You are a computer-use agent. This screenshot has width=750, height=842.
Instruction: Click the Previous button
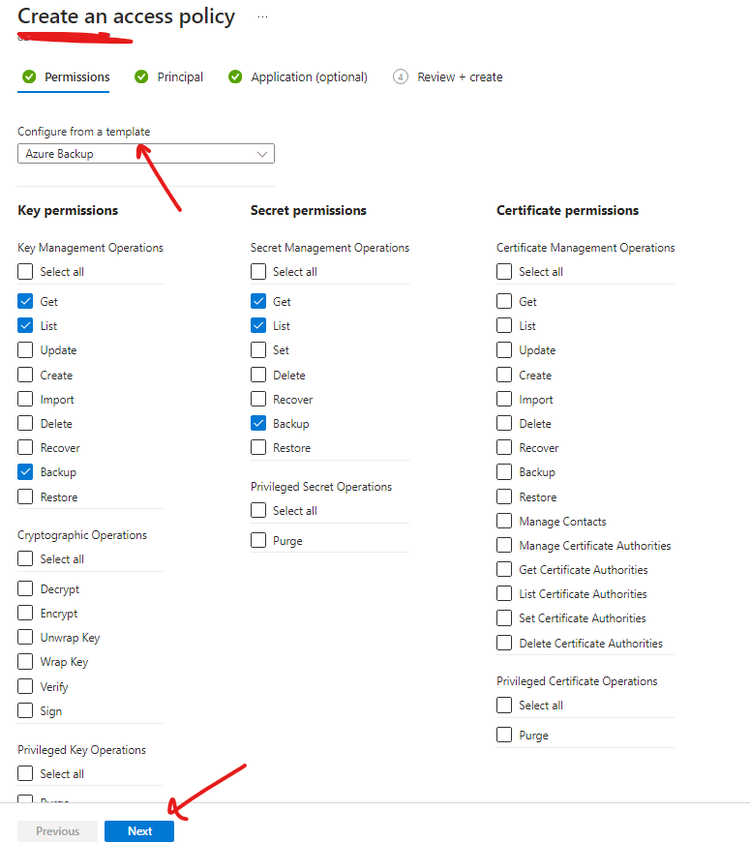(x=58, y=831)
